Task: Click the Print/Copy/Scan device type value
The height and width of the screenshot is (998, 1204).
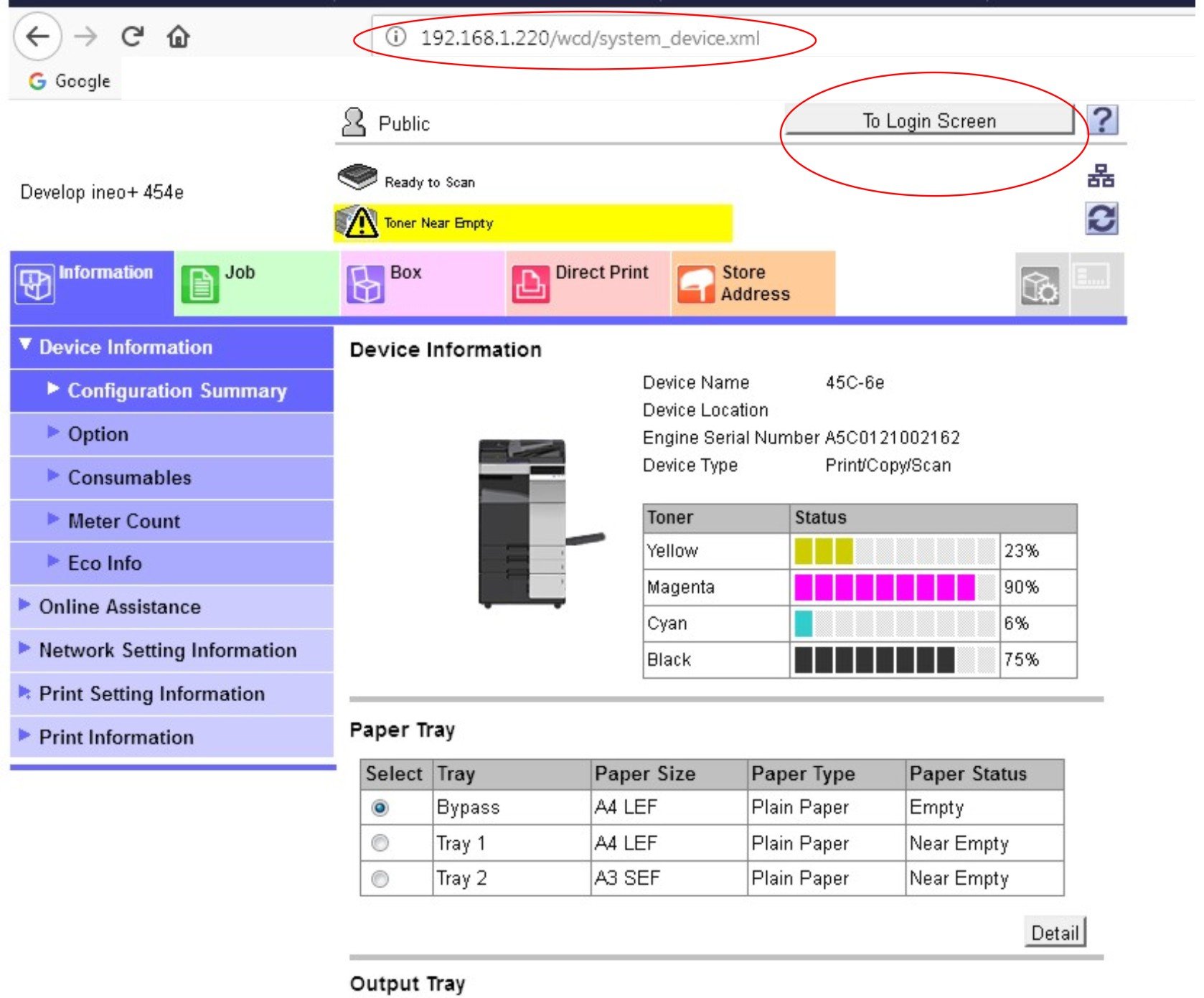Action: [x=888, y=466]
